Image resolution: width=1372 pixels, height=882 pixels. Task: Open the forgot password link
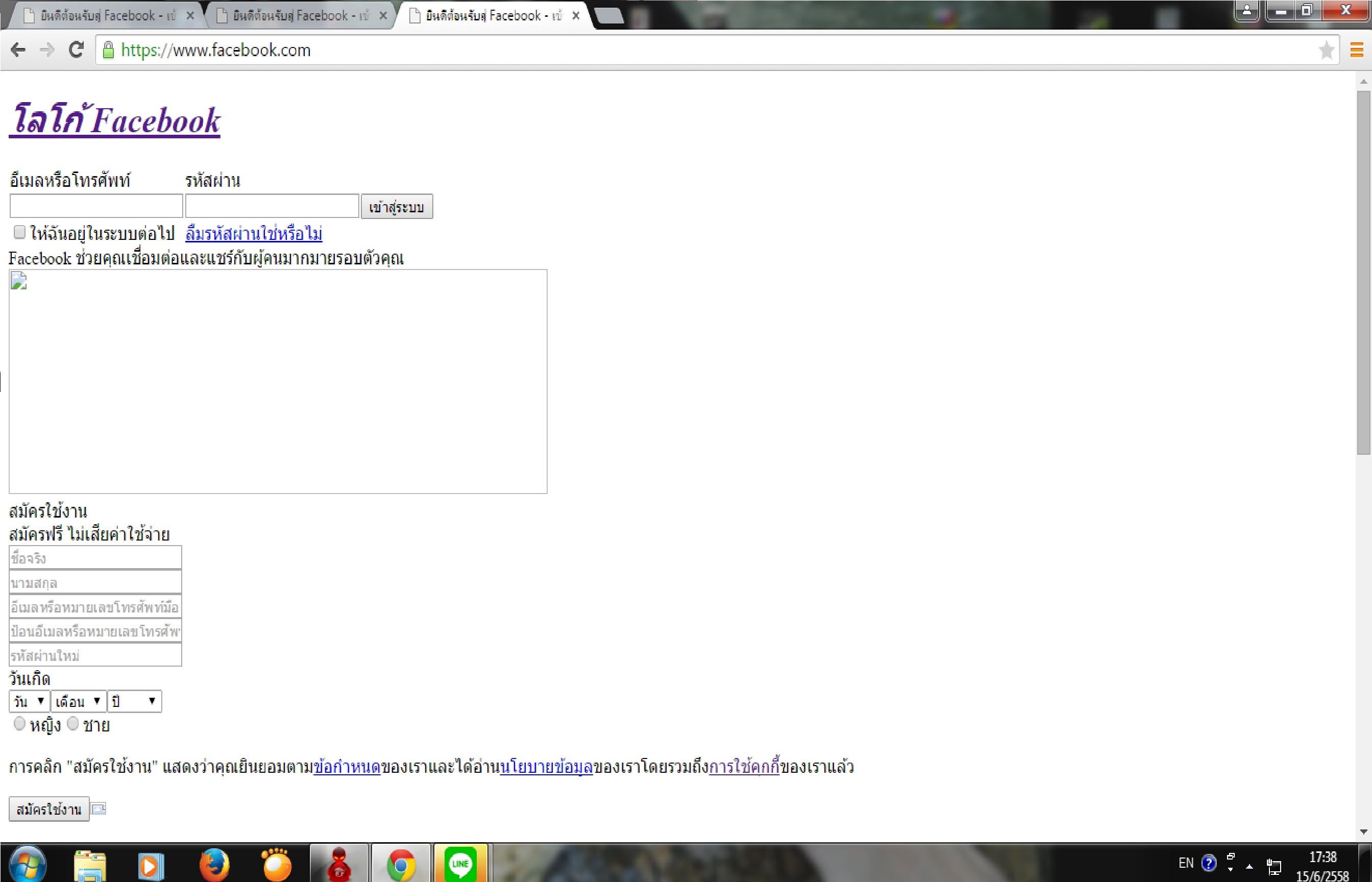pos(254,234)
